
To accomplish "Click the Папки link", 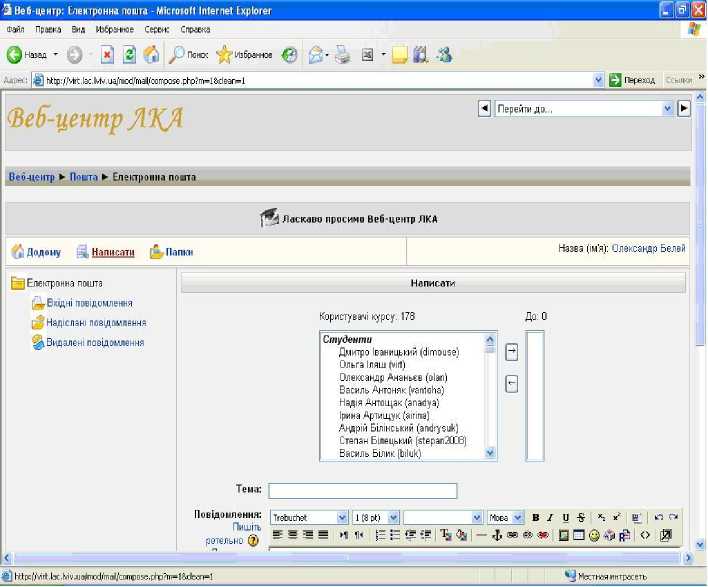I will point(179,253).
